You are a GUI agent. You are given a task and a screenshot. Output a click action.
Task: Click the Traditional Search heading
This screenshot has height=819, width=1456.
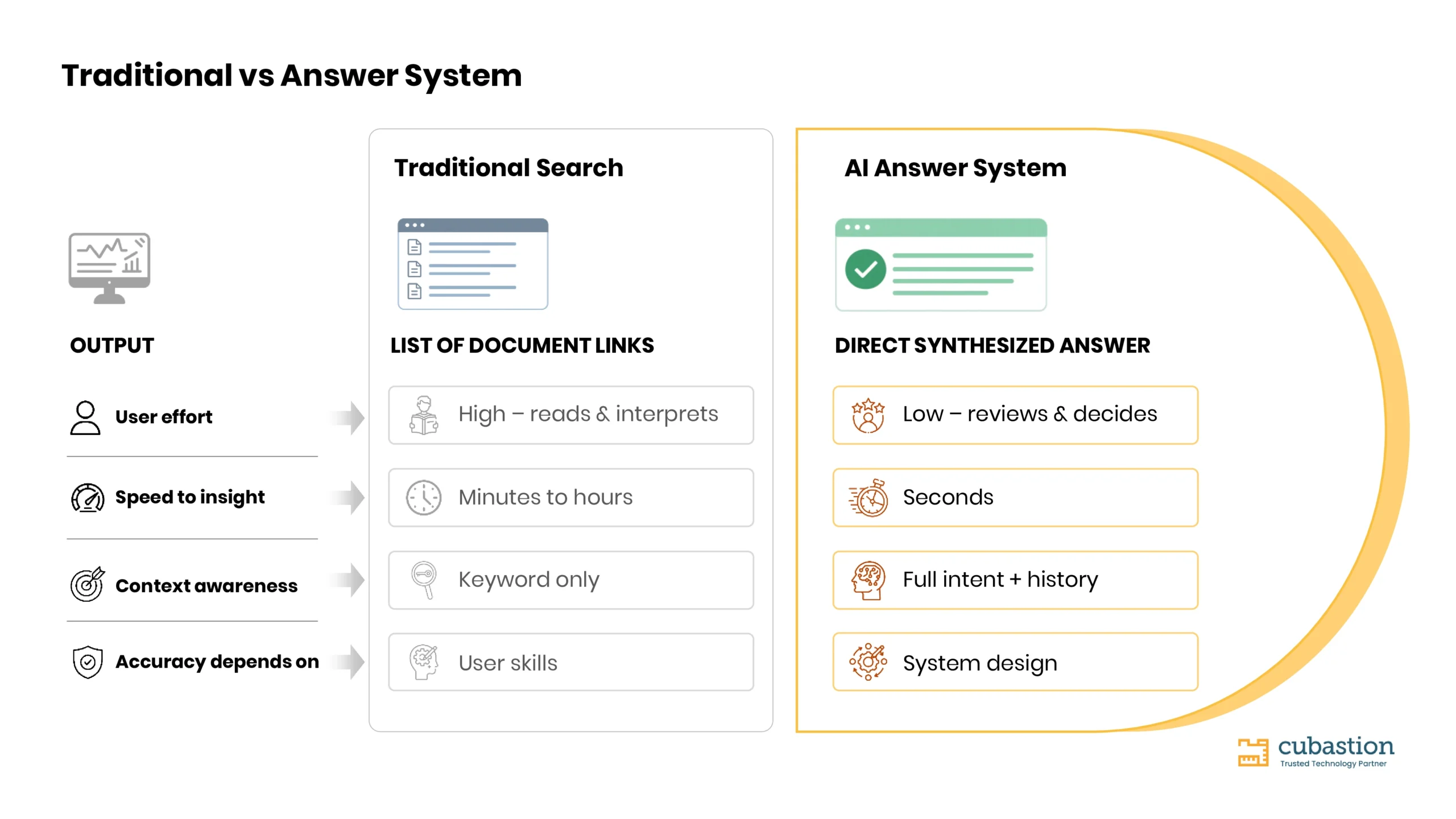point(508,168)
